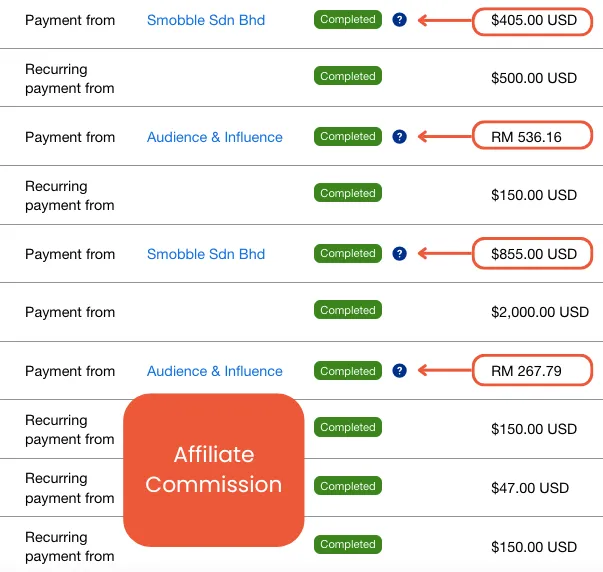The width and height of the screenshot is (603, 572).
Task: Click help icon beside $855.00 USD payment
Action: click(400, 254)
